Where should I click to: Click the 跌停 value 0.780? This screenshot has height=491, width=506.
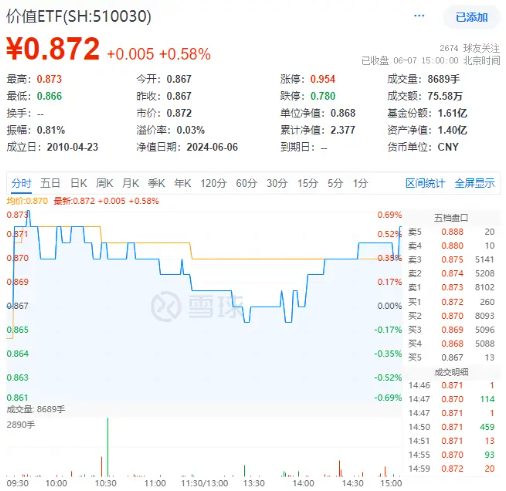tap(322, 96)
